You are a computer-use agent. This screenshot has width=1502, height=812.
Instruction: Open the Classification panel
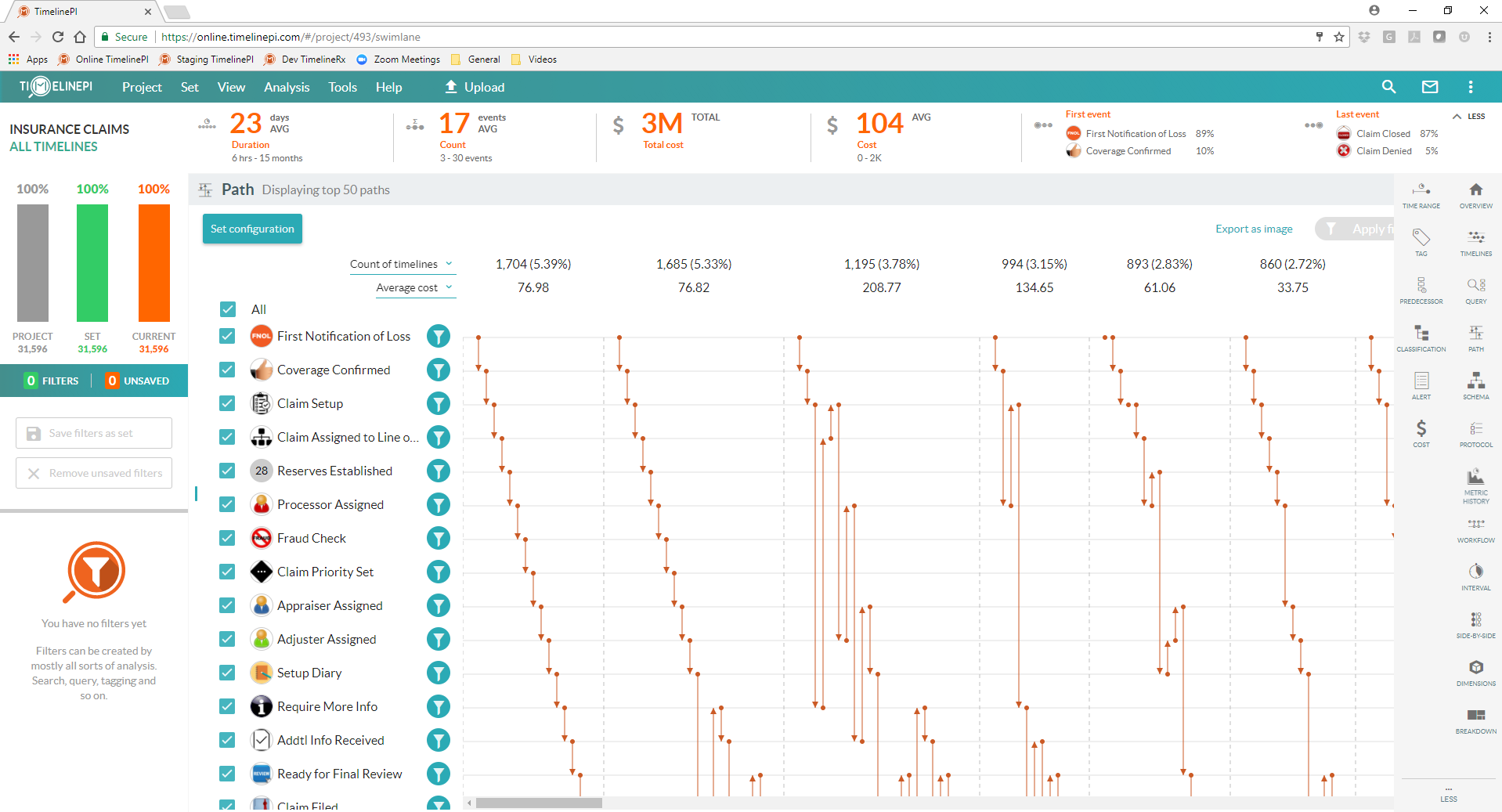pos(1421,337)
